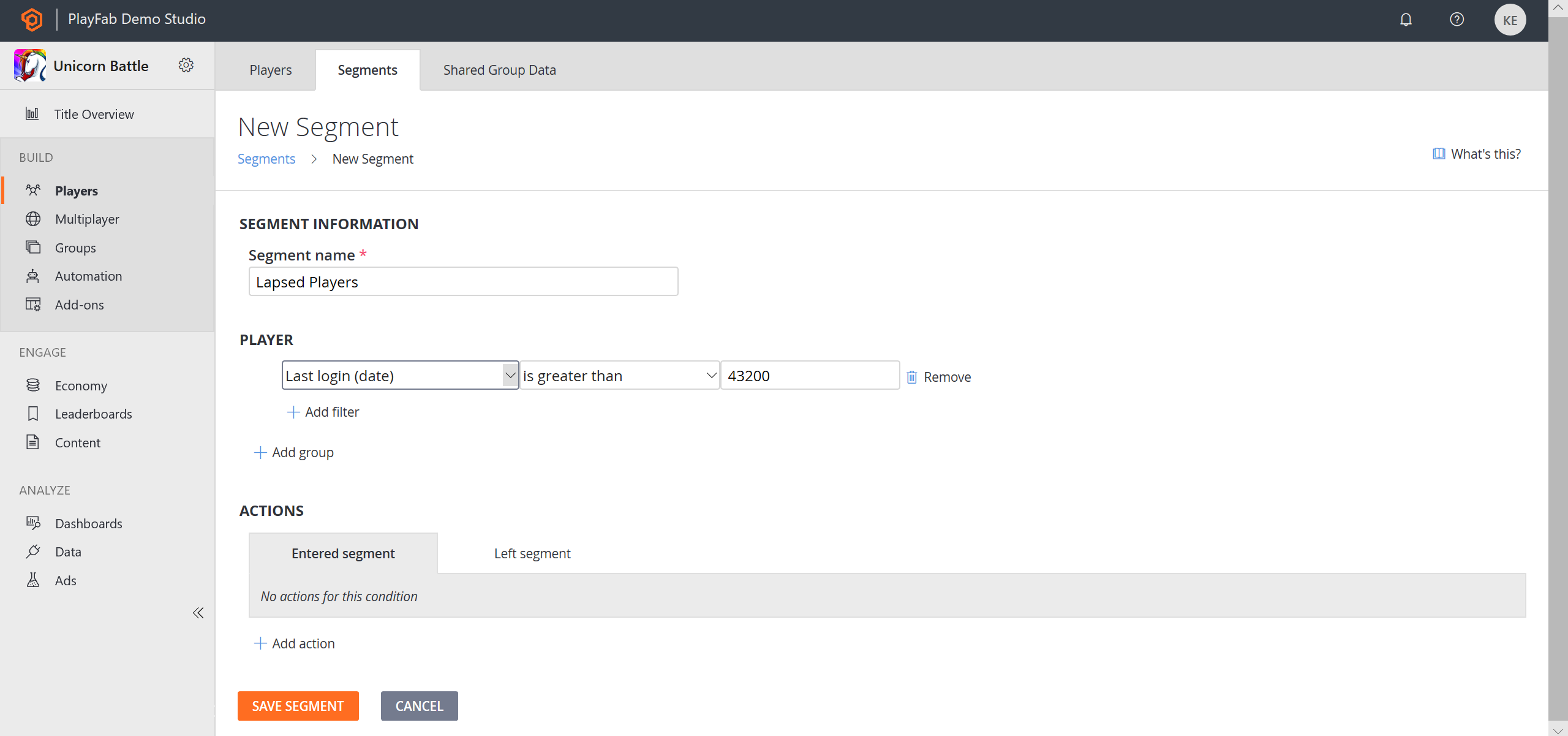1568x736 pixels.
Task: Click the Economy sidebar icon
Action: (33, 384)
